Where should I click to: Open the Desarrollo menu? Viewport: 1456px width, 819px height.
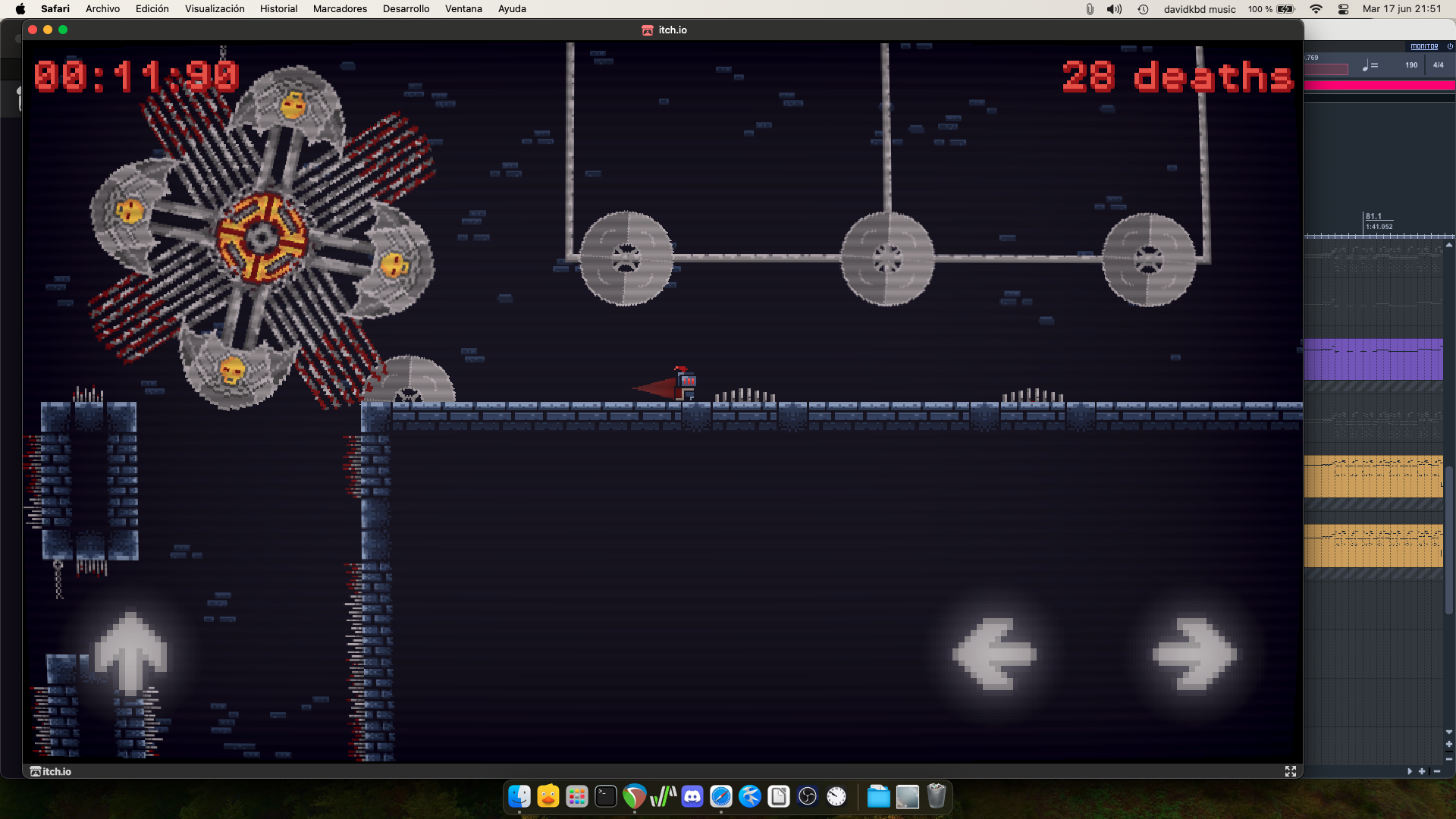pos(406,9)
